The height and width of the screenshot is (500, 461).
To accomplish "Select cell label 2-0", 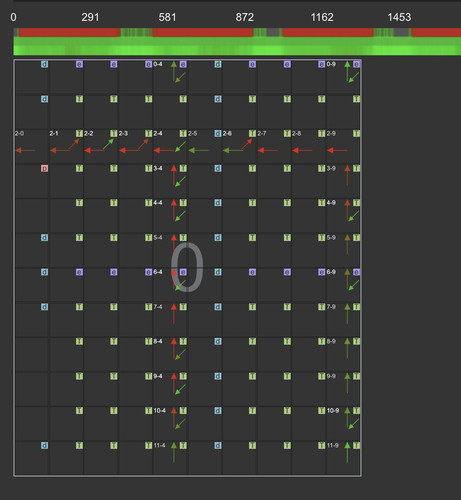I will (x=19, y=134).
